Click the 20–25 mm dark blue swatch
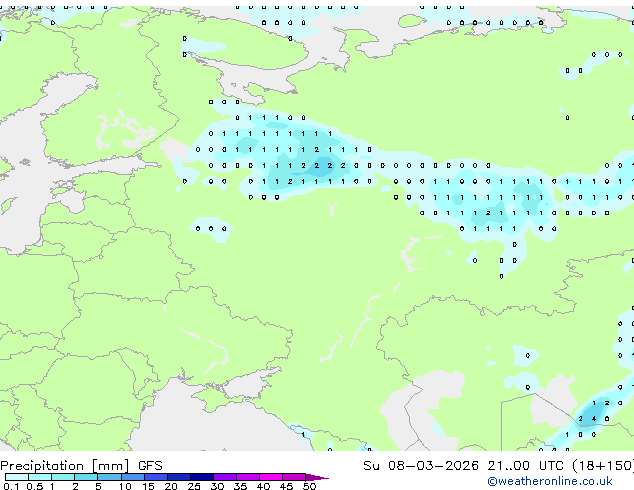634x490 pixels. 179,477
